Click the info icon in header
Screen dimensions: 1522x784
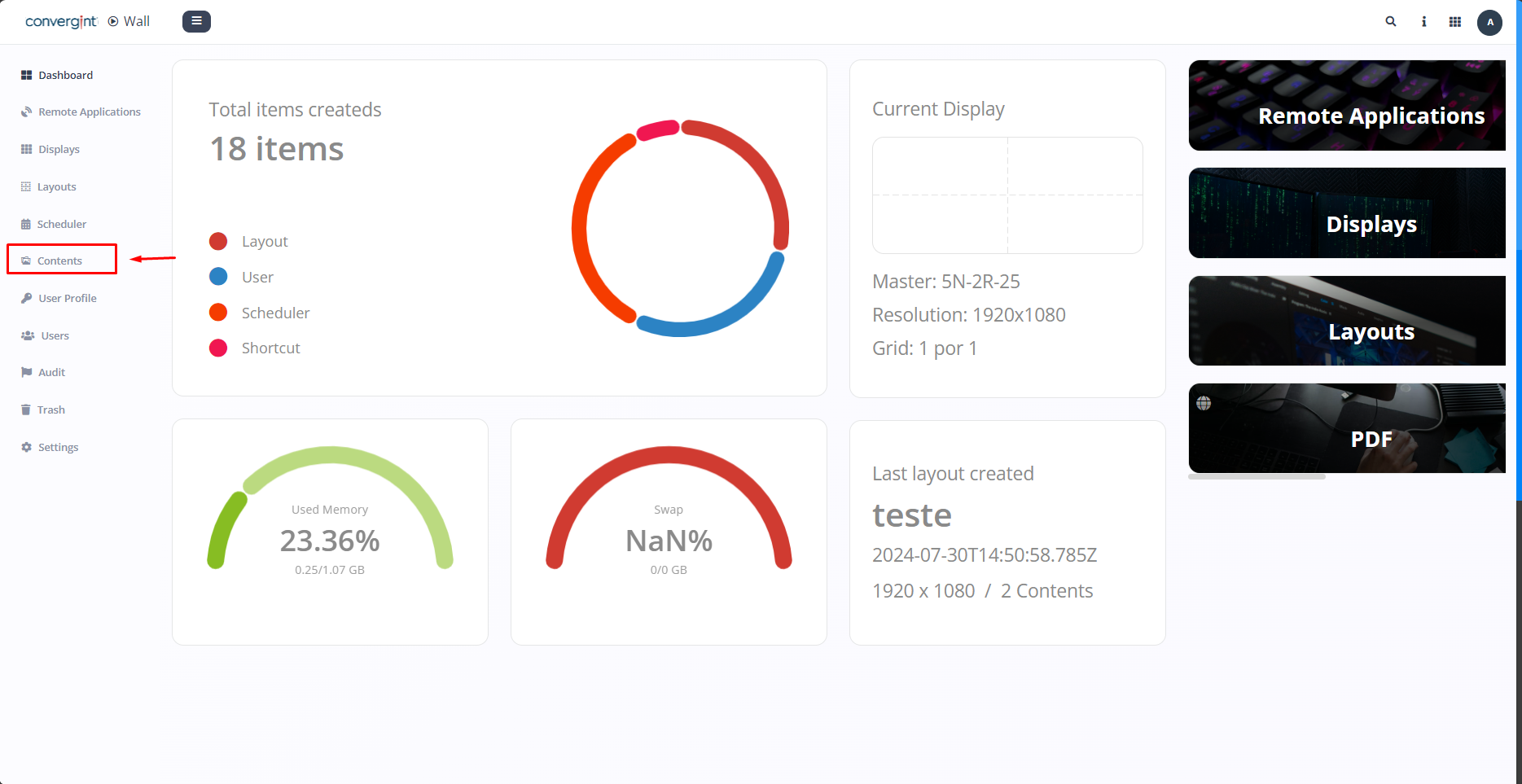coord(1423,22)
